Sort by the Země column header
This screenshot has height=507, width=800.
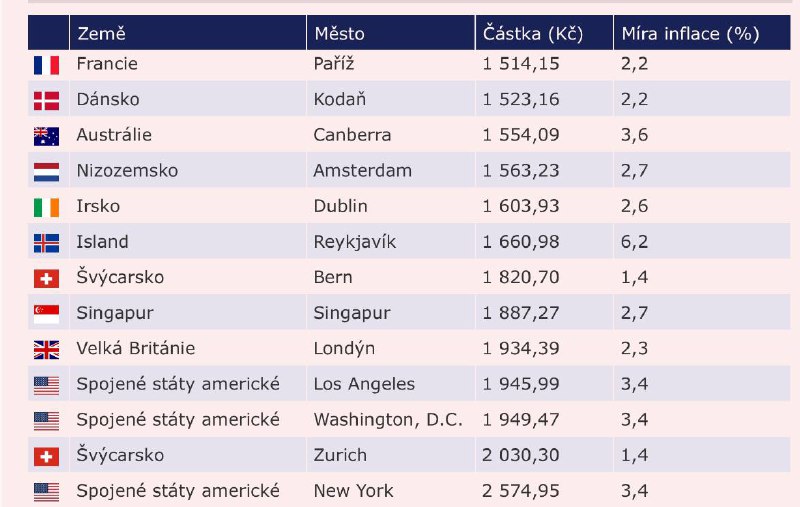[101, 33]
